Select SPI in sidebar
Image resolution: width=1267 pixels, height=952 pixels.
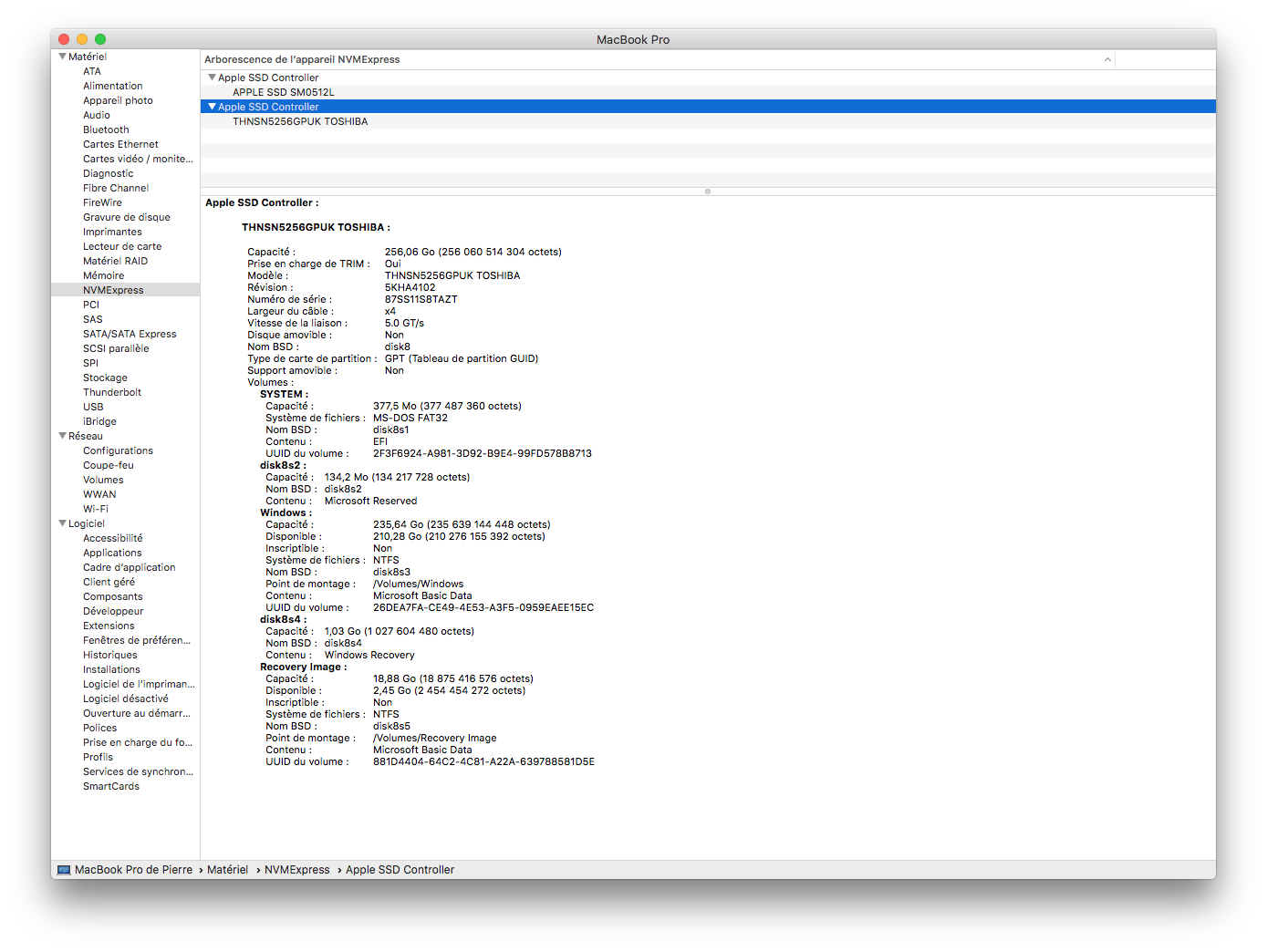tap(90, 363)
